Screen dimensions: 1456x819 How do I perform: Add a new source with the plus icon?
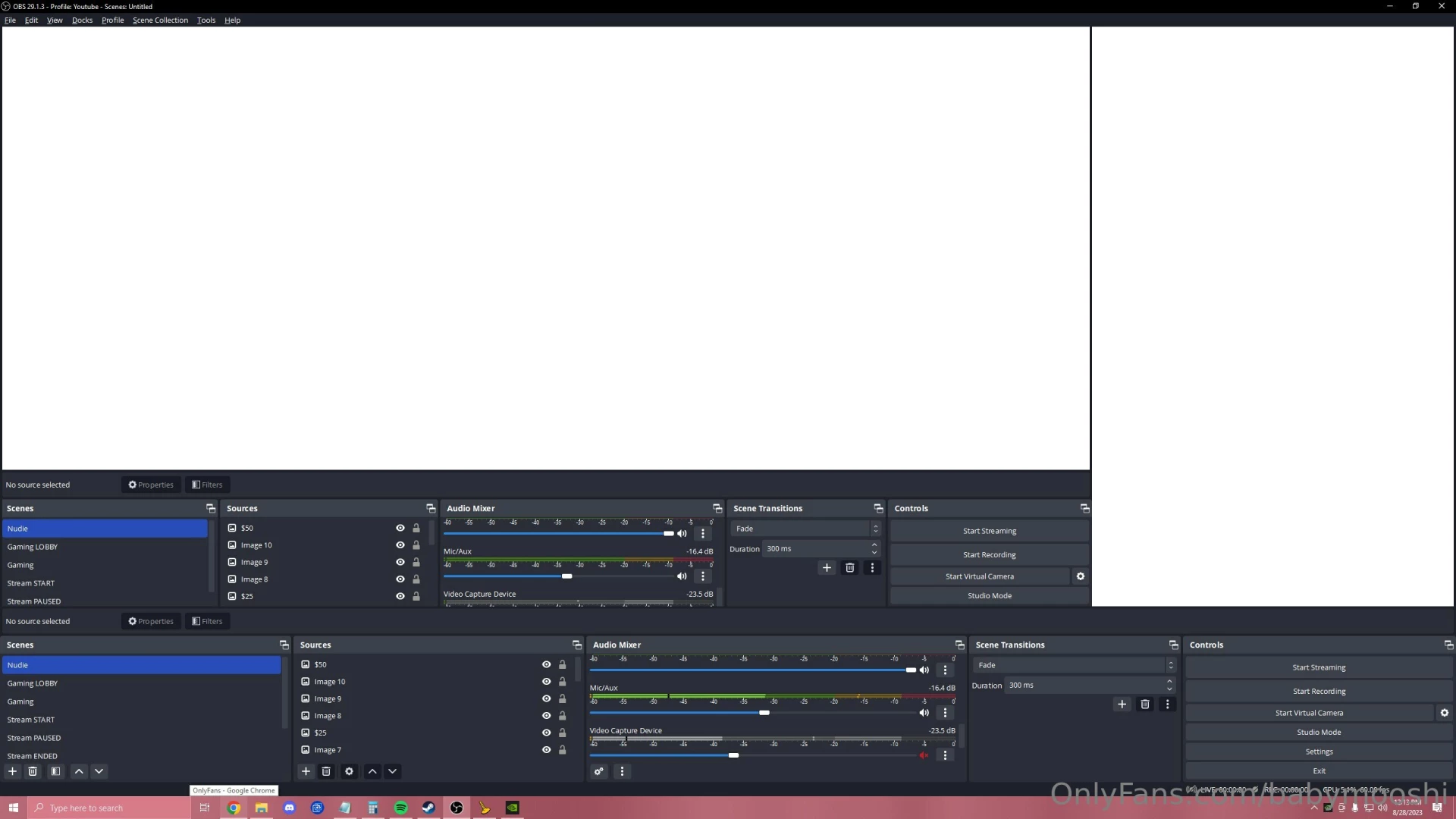[x=306, y=771]
